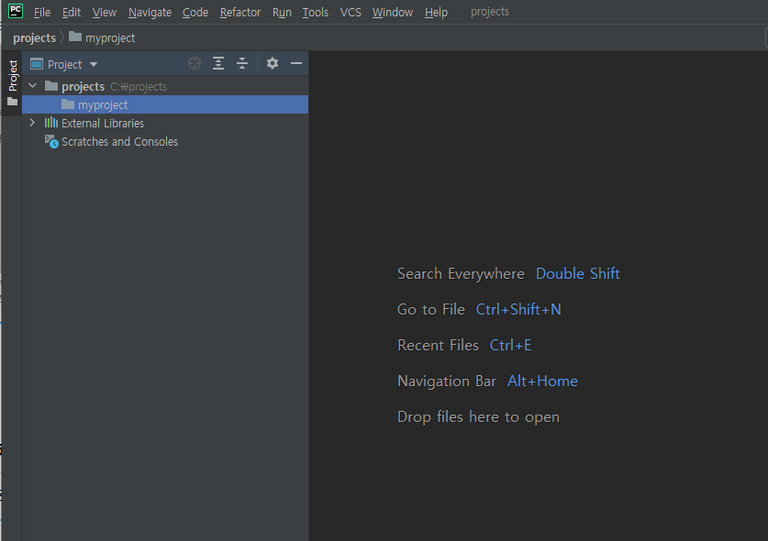Open the Edit menu
768x541 pixels.
coord(72,12)
